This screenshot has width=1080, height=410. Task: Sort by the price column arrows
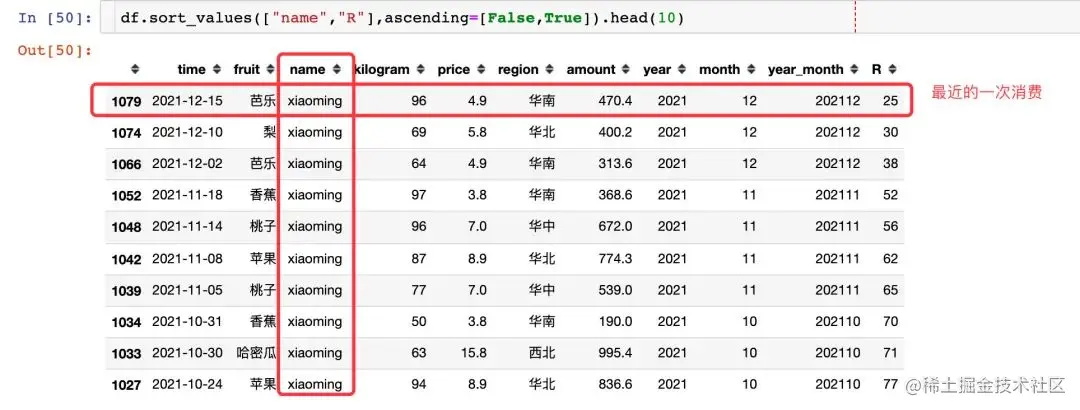(481, 70)
